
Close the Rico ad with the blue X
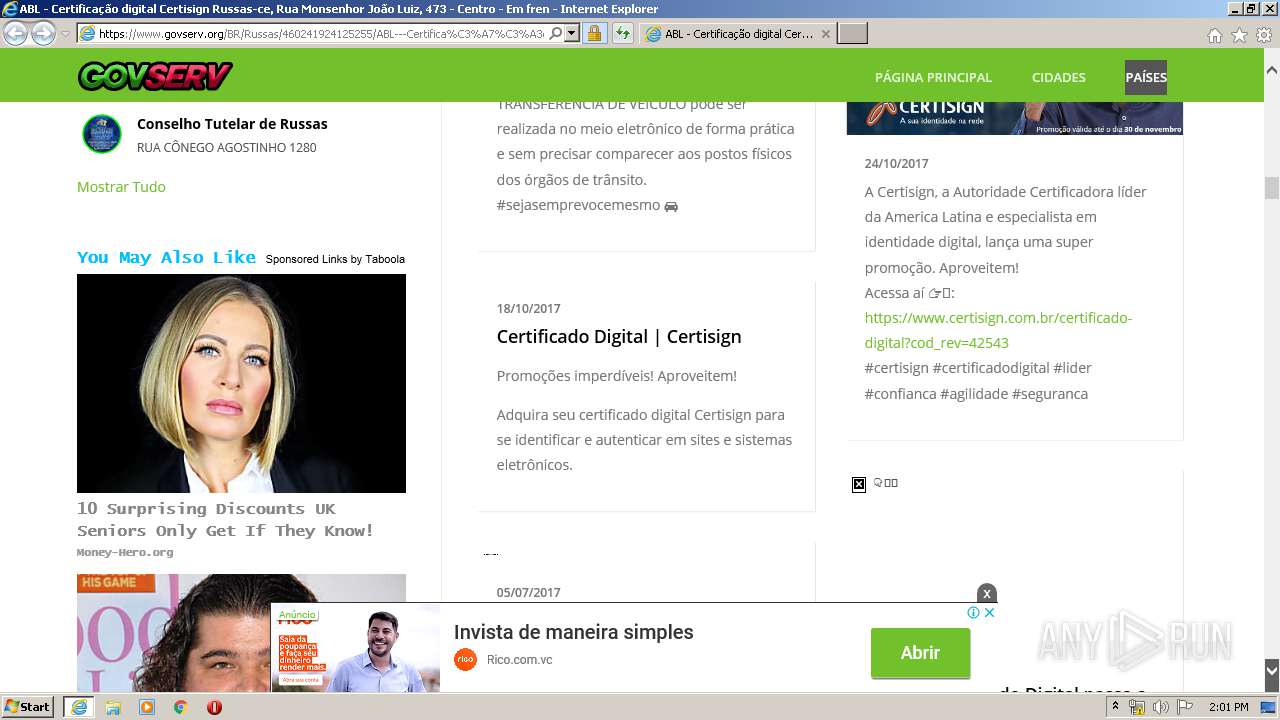(x=990, y=613)
